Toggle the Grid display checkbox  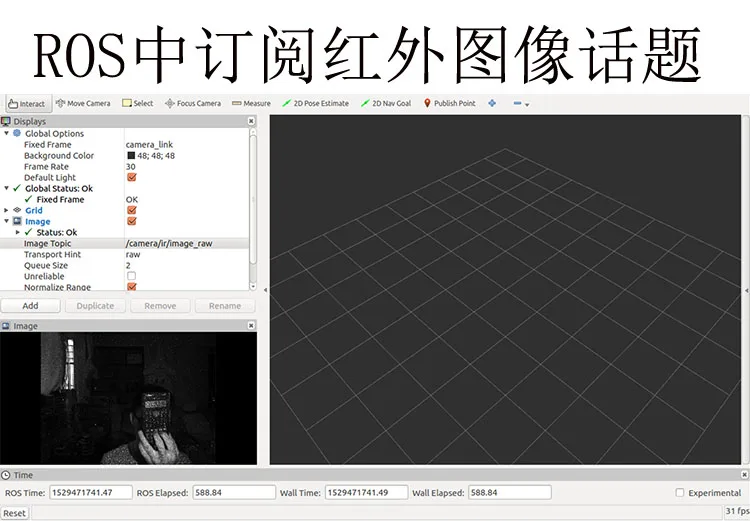tap(132, 211)
